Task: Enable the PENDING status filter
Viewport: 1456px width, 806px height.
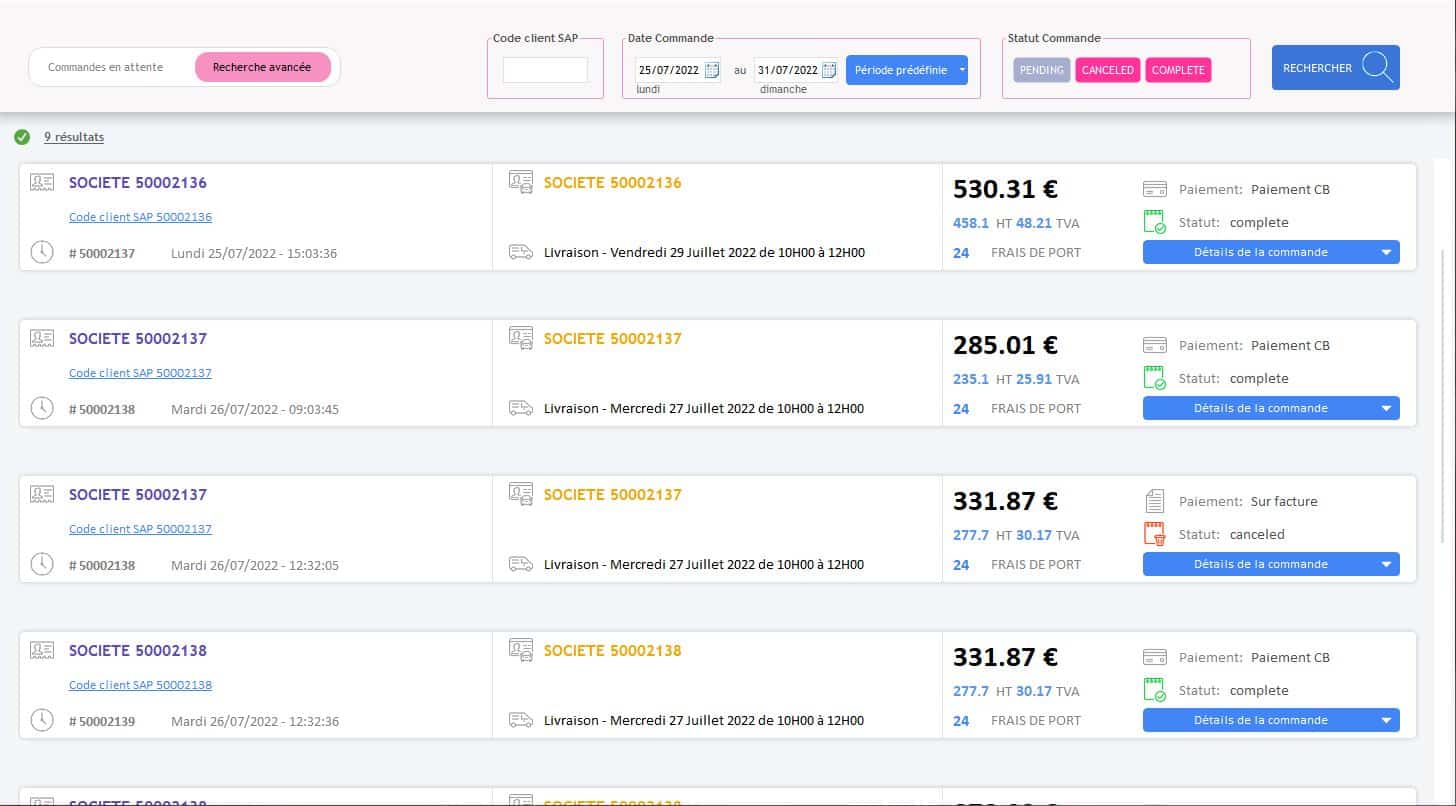Action: pyautogui.click(x=1041, y=70)
